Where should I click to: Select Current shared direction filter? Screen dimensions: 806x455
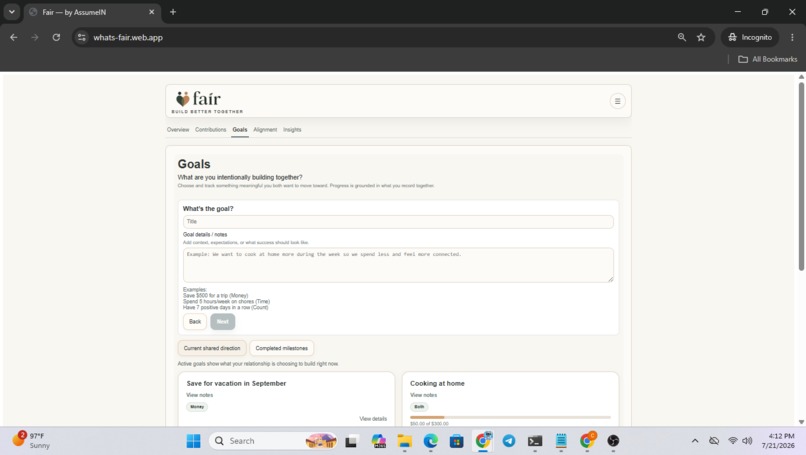click(x=212, y=348)
